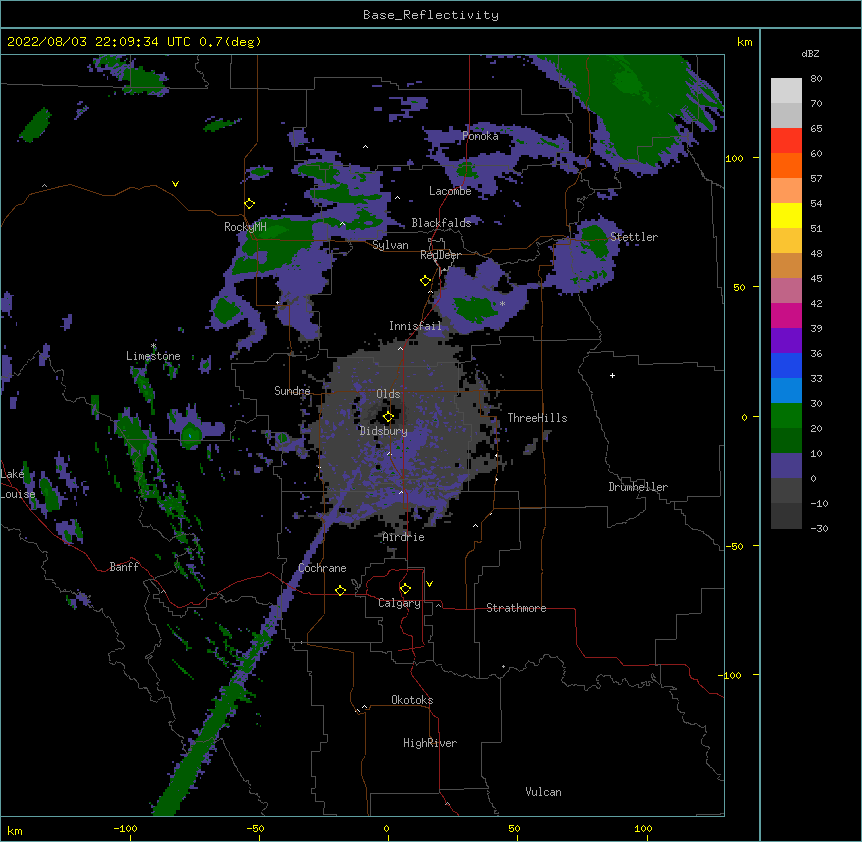Image resolution: width=862 pixels, height=842 pixels.
Task: Click the 60 dBZ red color swatch
Action: 786,140
